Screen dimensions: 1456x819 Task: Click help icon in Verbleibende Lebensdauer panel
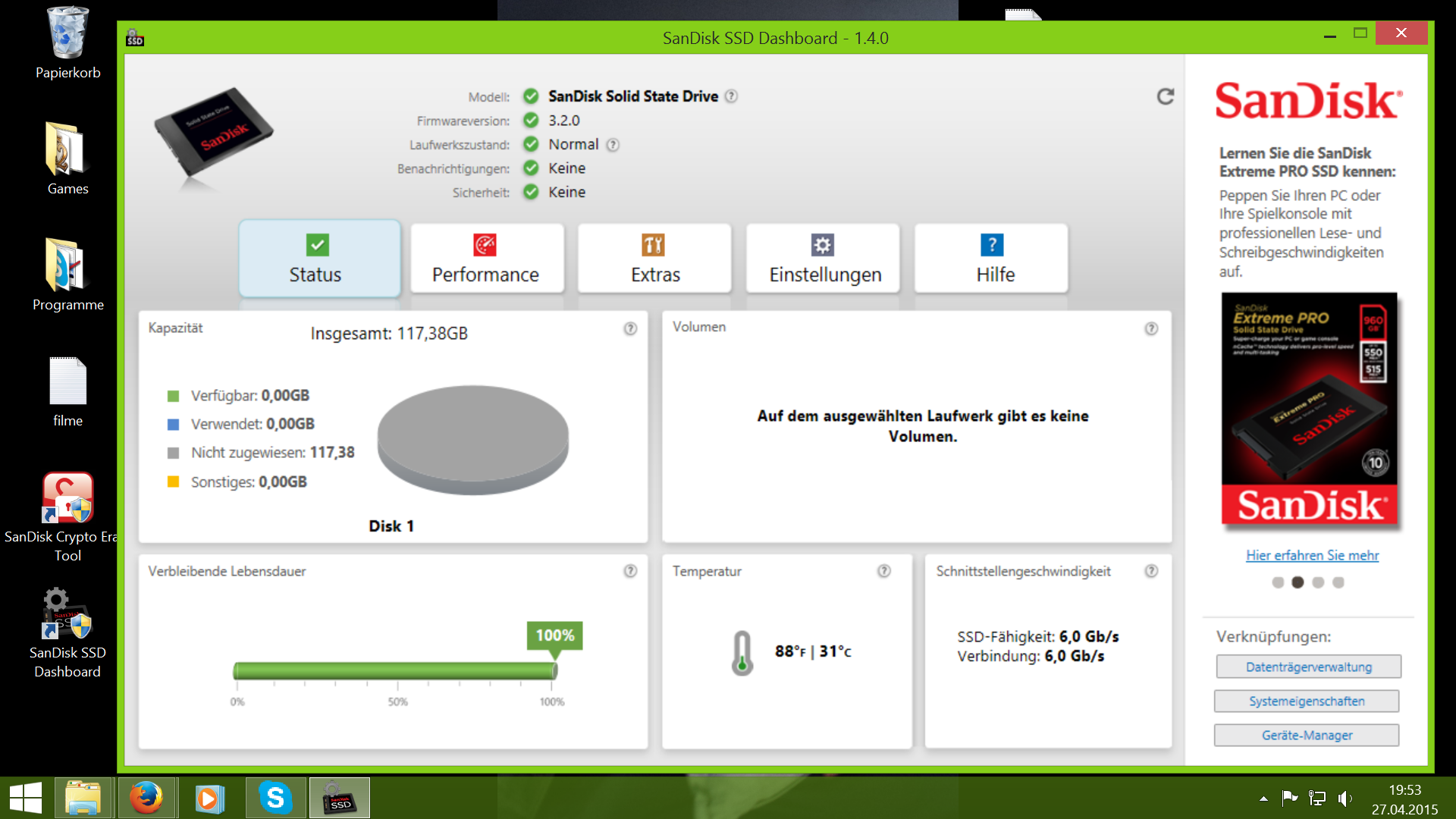pos(630,571)
